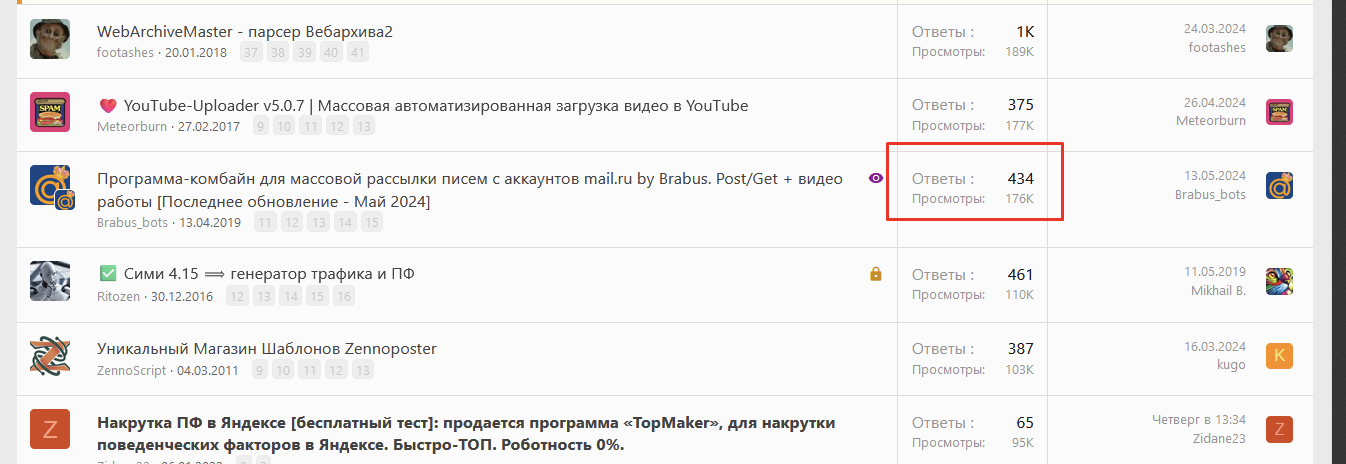This screenshot has width=1346, height=464.
Task: Open Сими 4.15 генератор трафика thread
Action: click(270, 274)
